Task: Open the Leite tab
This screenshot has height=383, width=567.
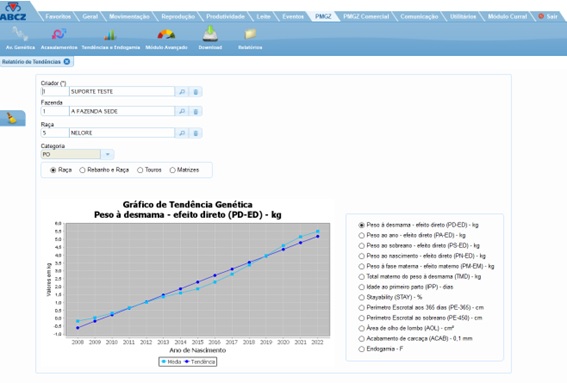Action: point(263,16)
